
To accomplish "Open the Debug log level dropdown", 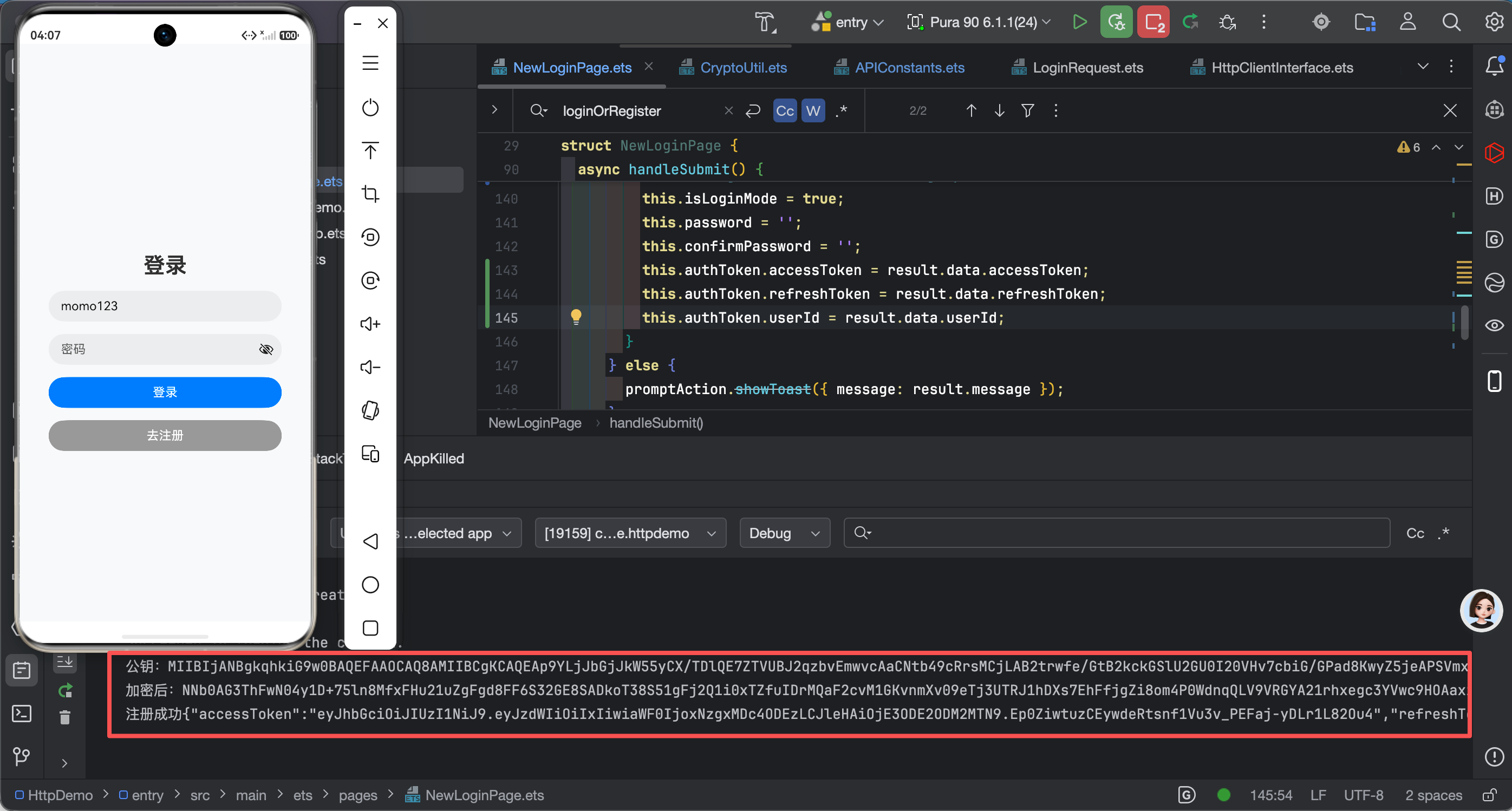I will pos(785,533).
